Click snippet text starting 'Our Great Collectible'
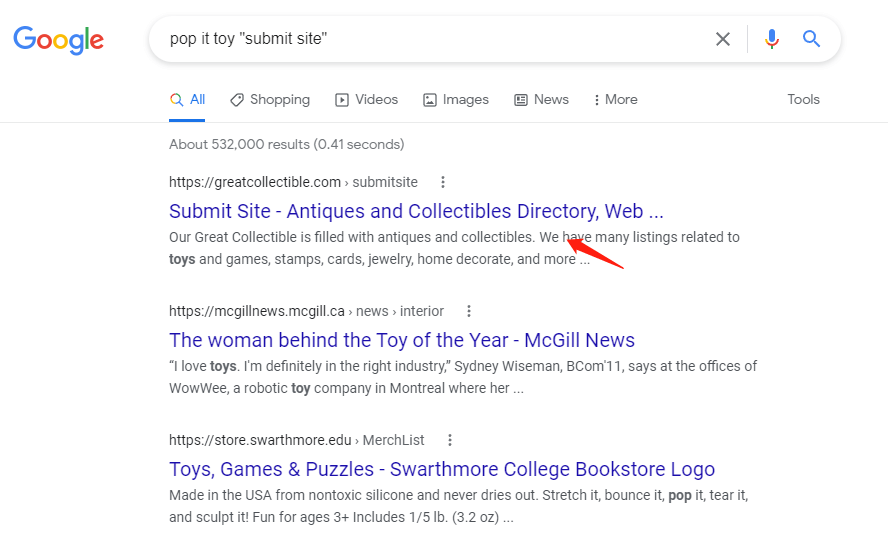 click(454, 248)
